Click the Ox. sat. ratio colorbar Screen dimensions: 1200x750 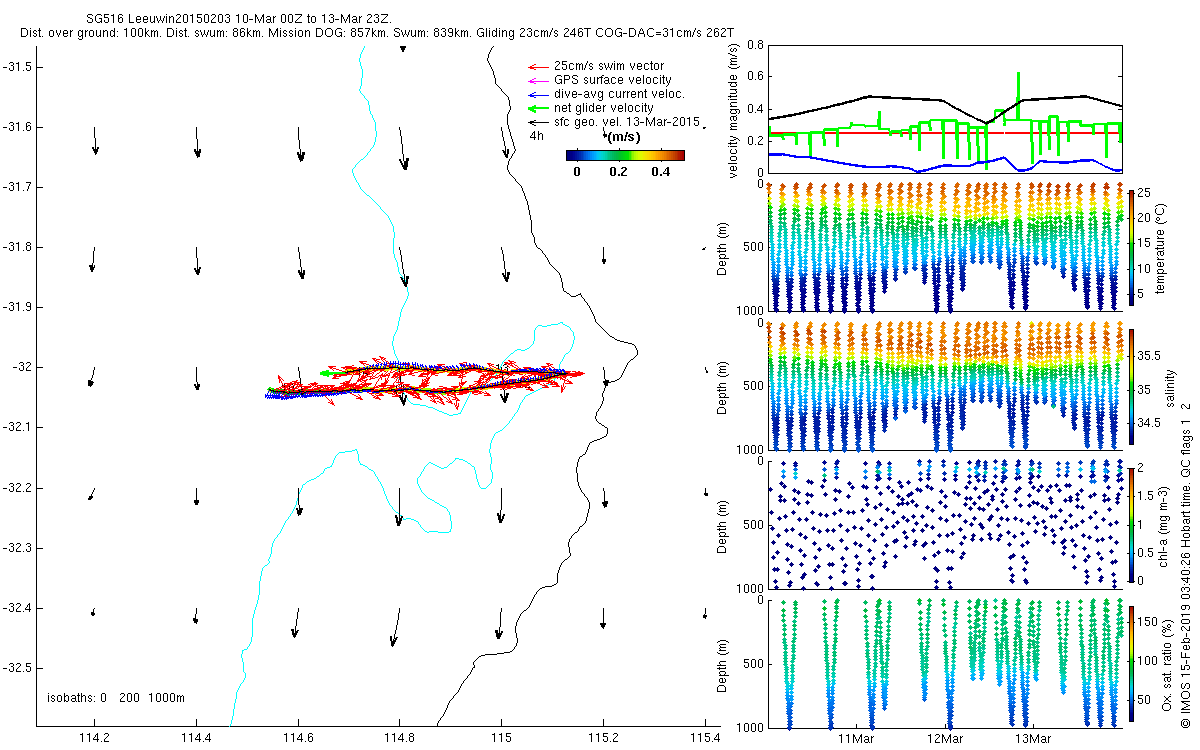[x=1132, y=664]
